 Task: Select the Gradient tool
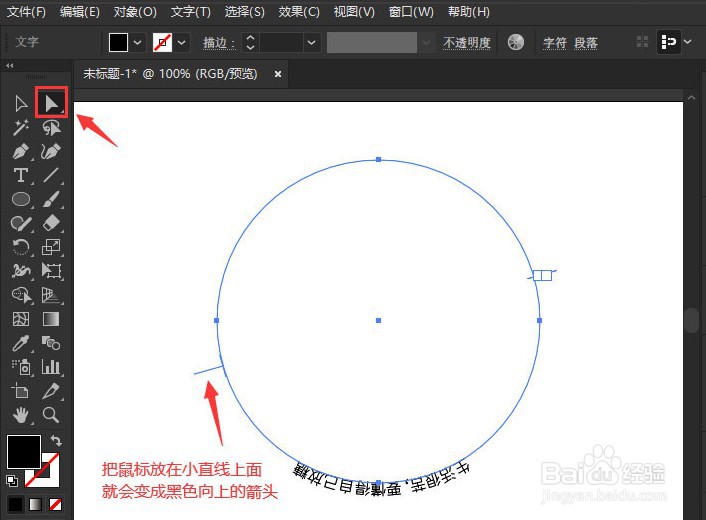[51, 319]
